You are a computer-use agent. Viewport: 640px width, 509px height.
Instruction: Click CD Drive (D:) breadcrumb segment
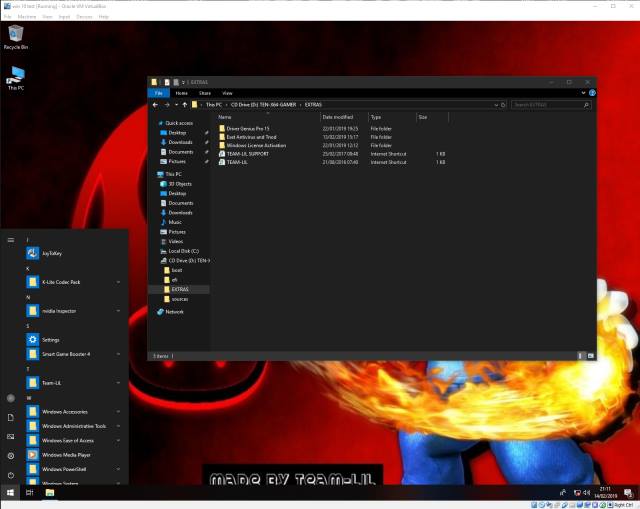tap(264, 105)
